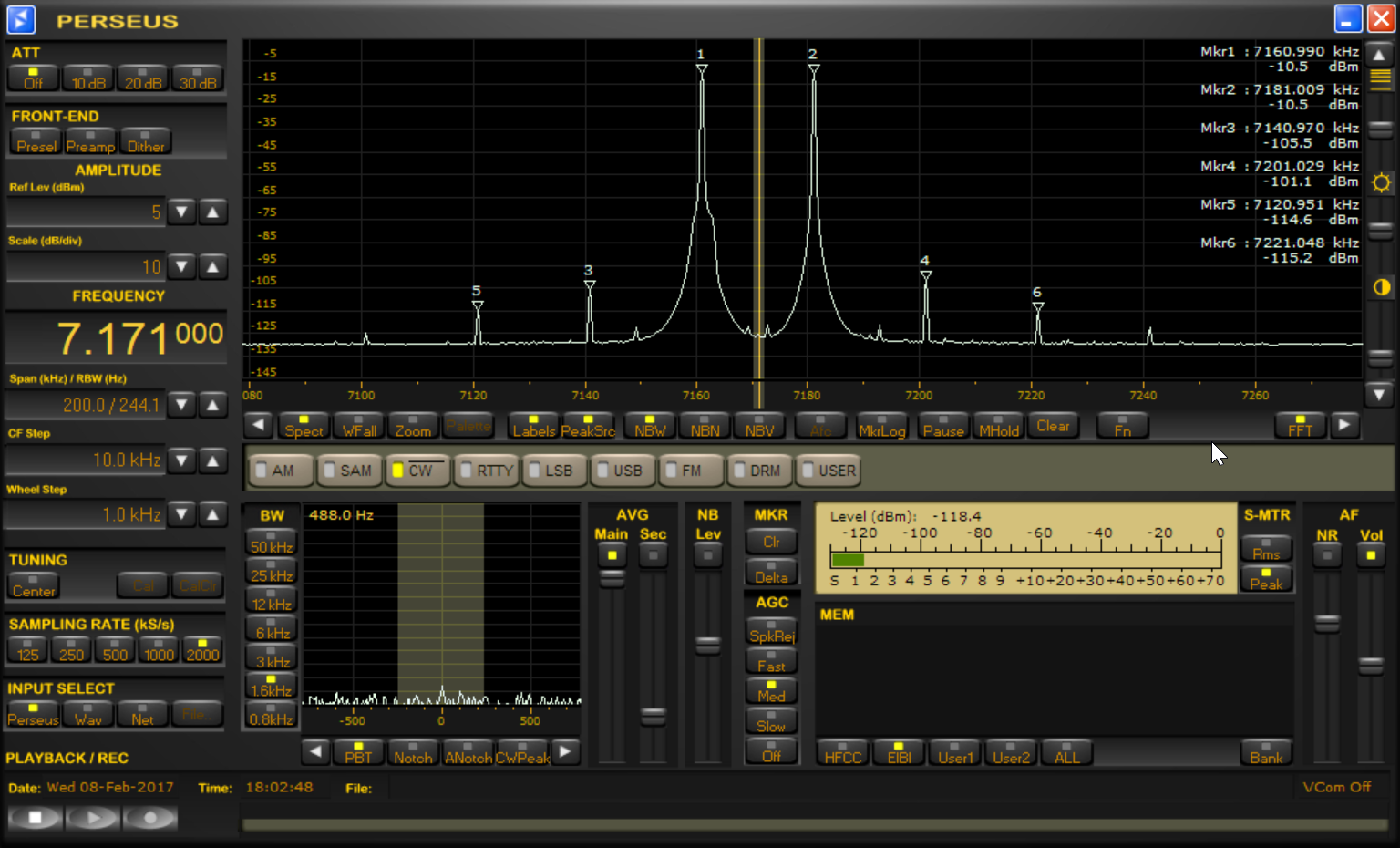This screenshot has width=1400, height=848.
Task: Switch to the WFall waterfall display
Action: click(359, 426)
